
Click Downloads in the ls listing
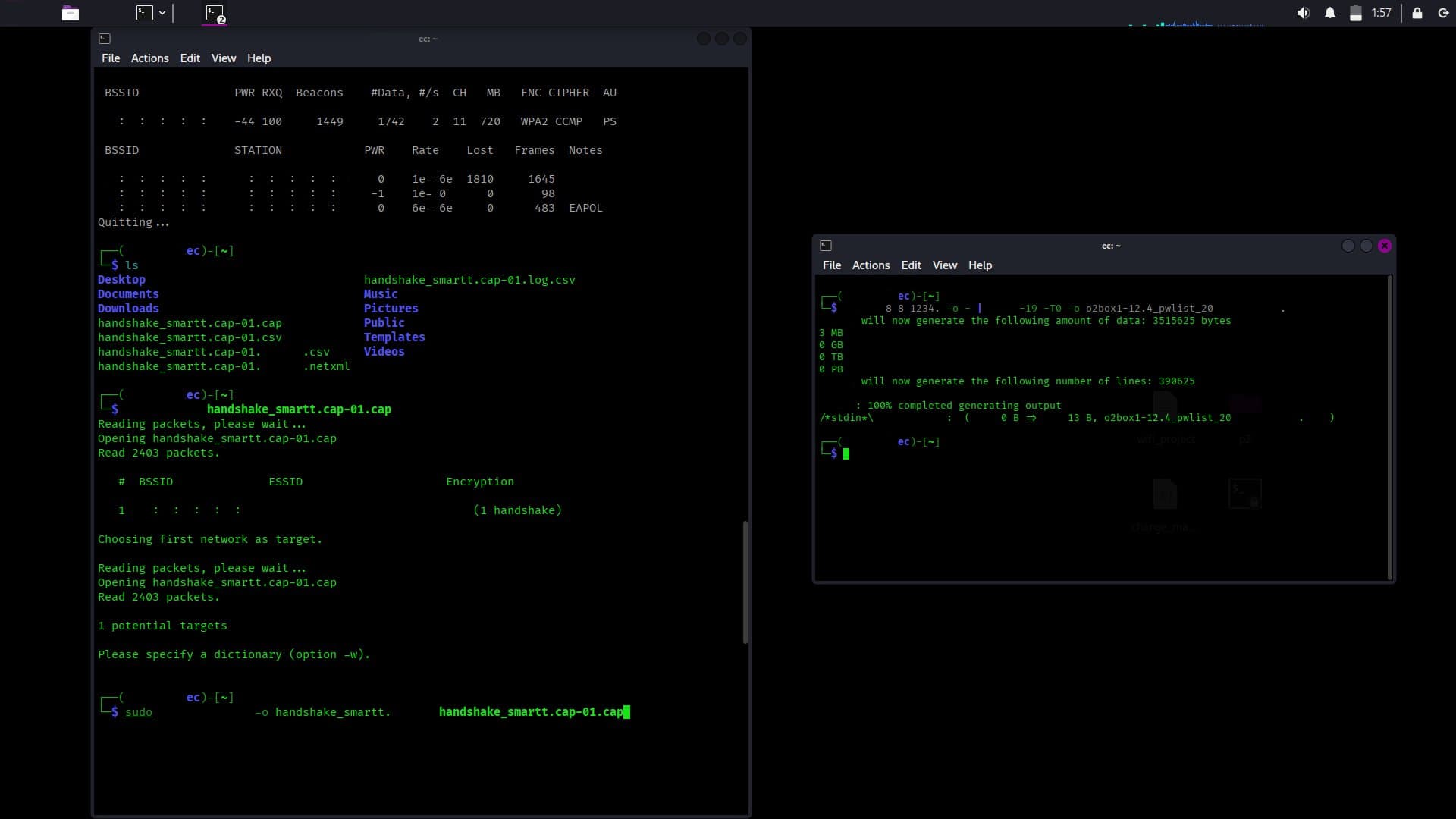click(x=128, y=309)
